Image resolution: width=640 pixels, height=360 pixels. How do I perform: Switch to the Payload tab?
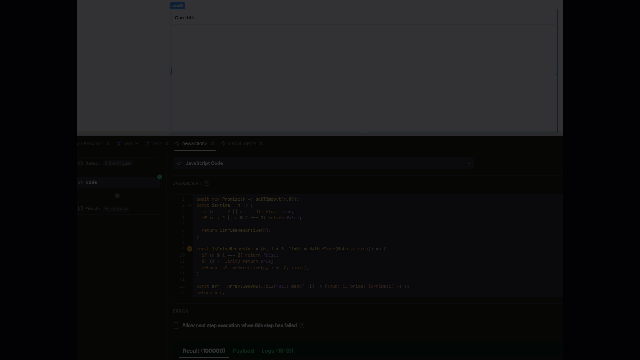click(243, 351)
